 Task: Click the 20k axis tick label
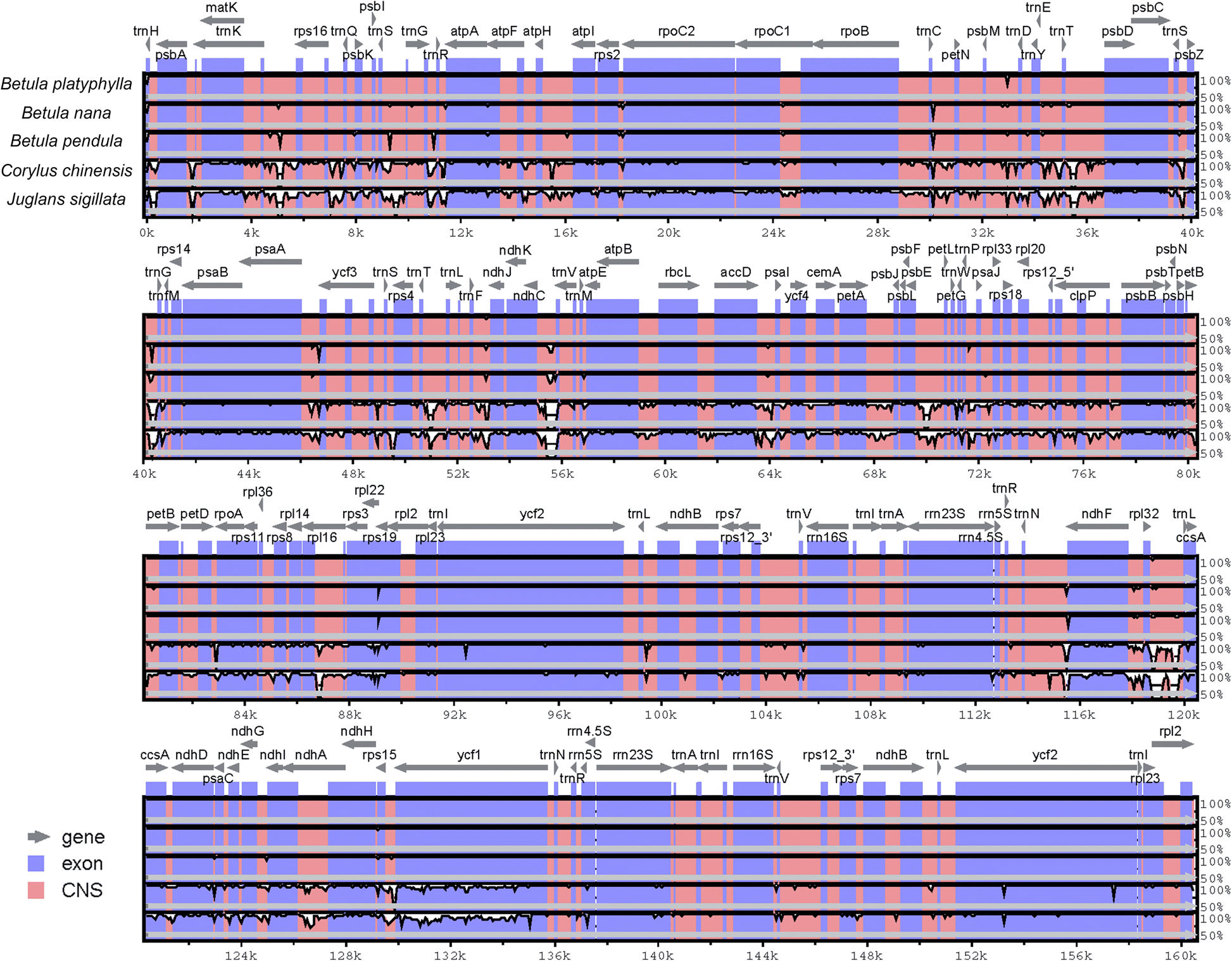pos(669,232)
